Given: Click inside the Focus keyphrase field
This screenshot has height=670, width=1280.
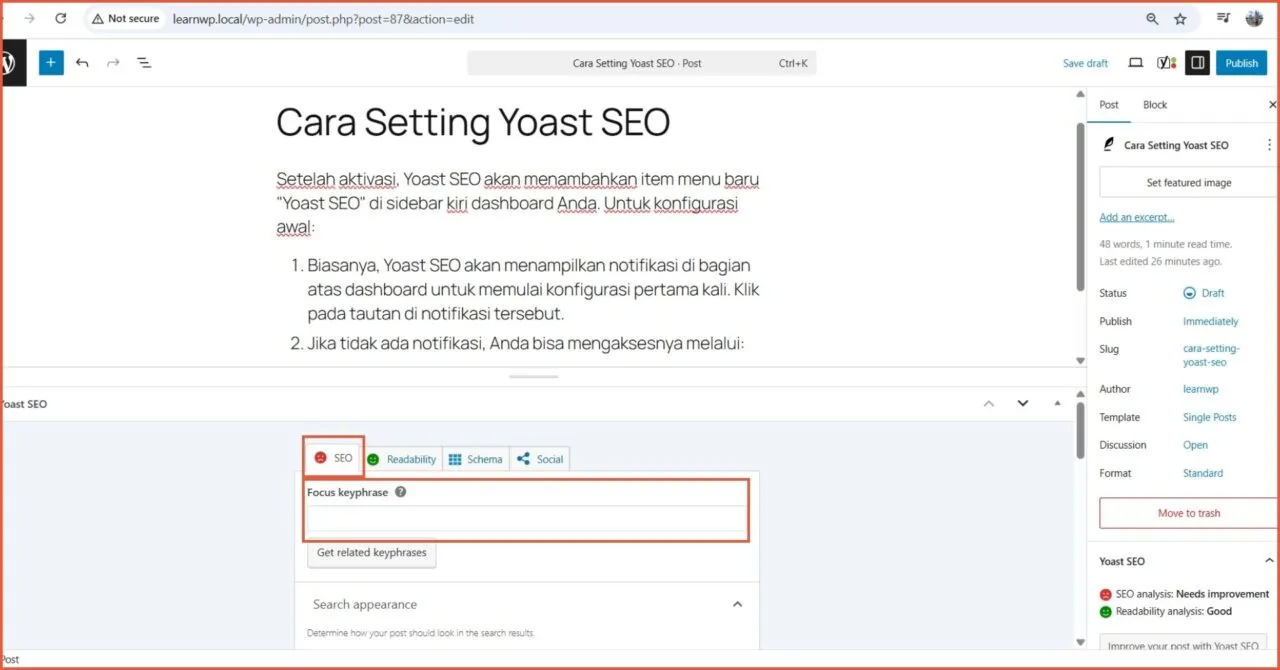Looking at the screenshot, I should point(526,520).
